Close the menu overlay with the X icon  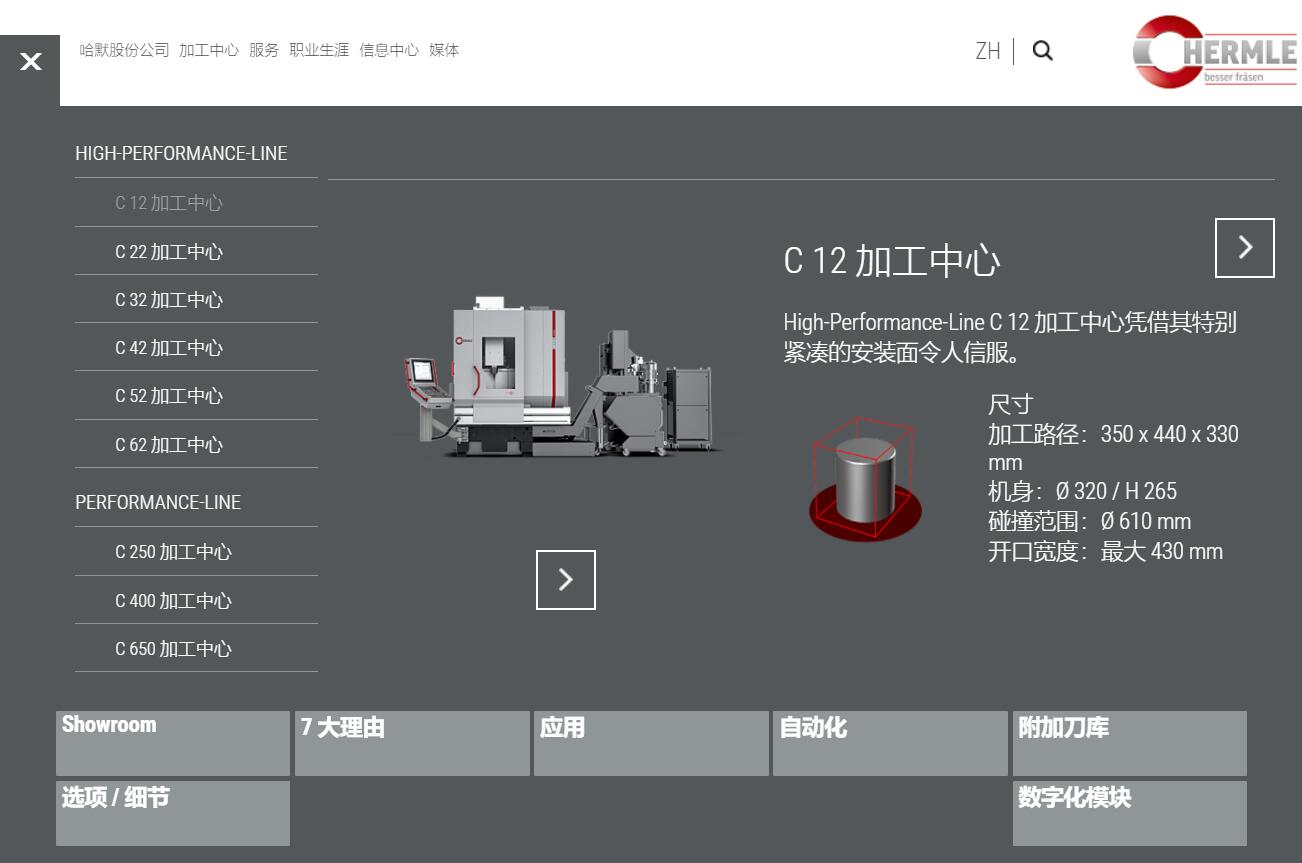(x=31, y=62)
